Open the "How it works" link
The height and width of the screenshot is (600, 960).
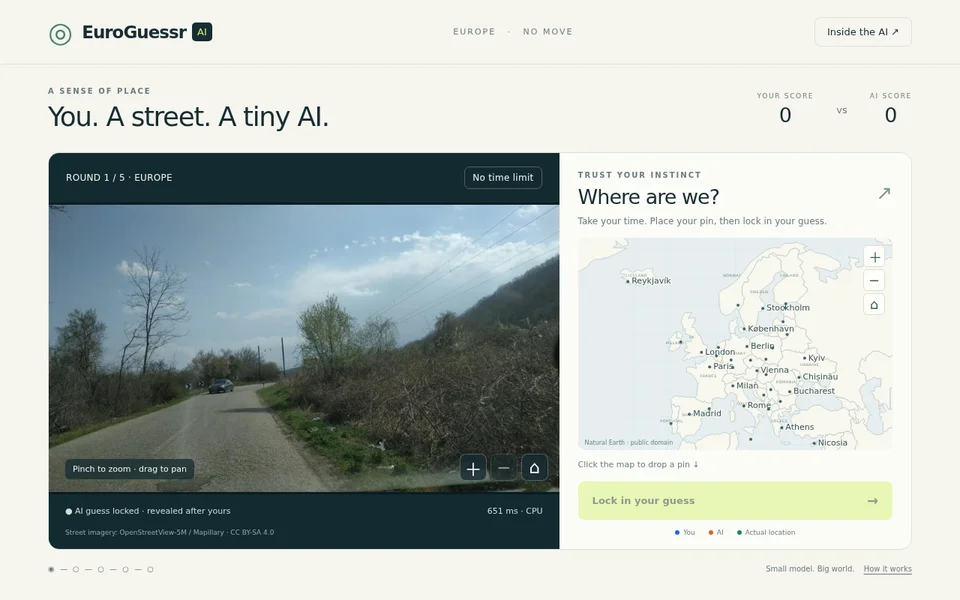tap(887, 569)
